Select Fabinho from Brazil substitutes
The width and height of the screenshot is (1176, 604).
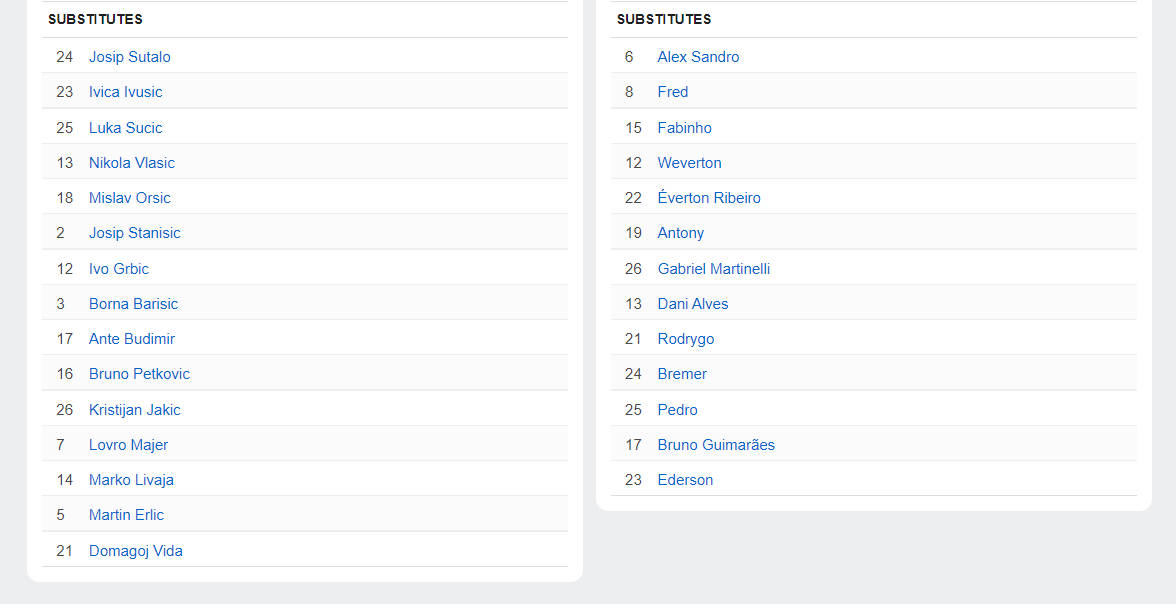point(685,128)
